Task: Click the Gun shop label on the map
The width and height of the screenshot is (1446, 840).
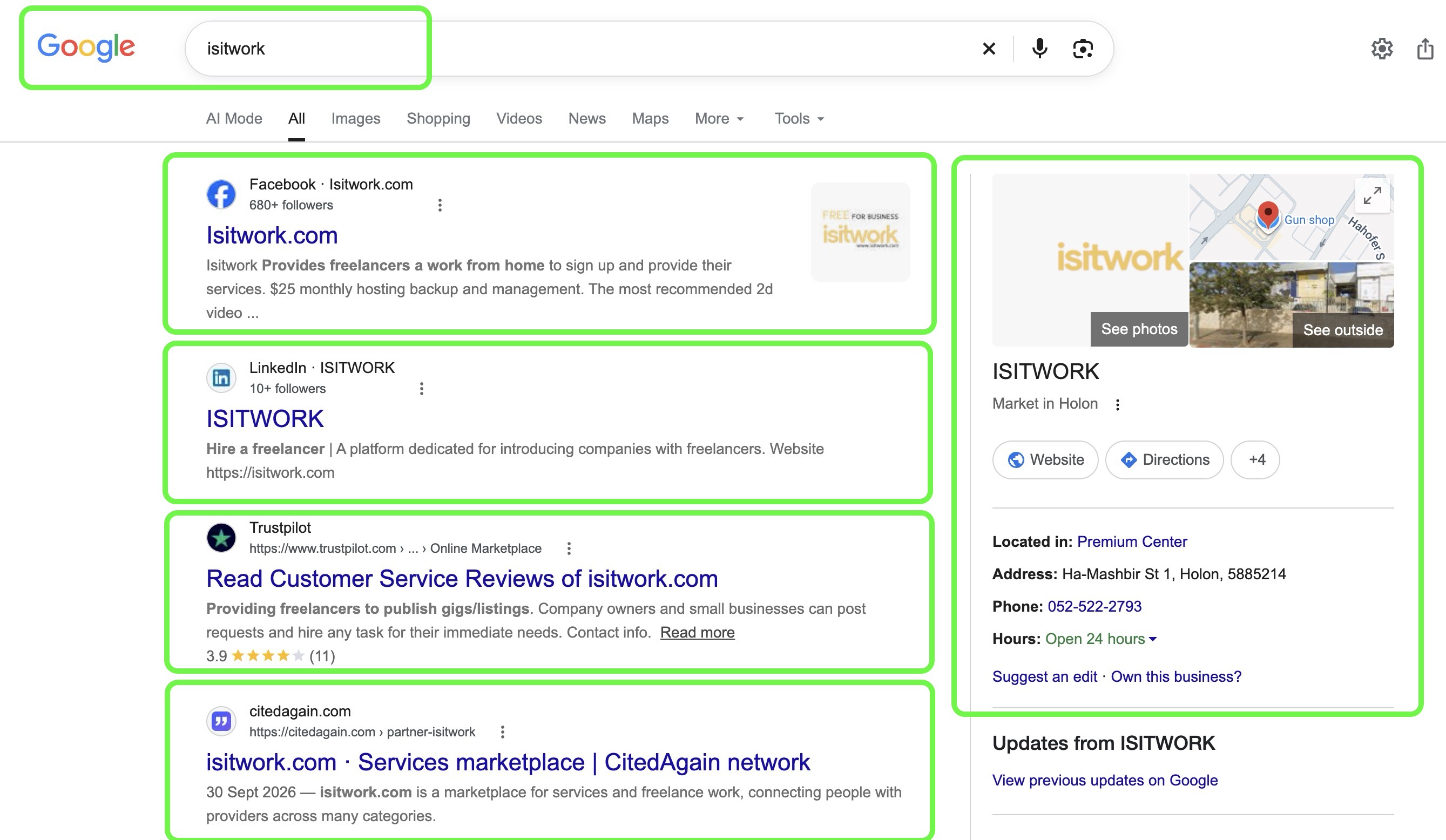Action: (x=1309, y=220)
